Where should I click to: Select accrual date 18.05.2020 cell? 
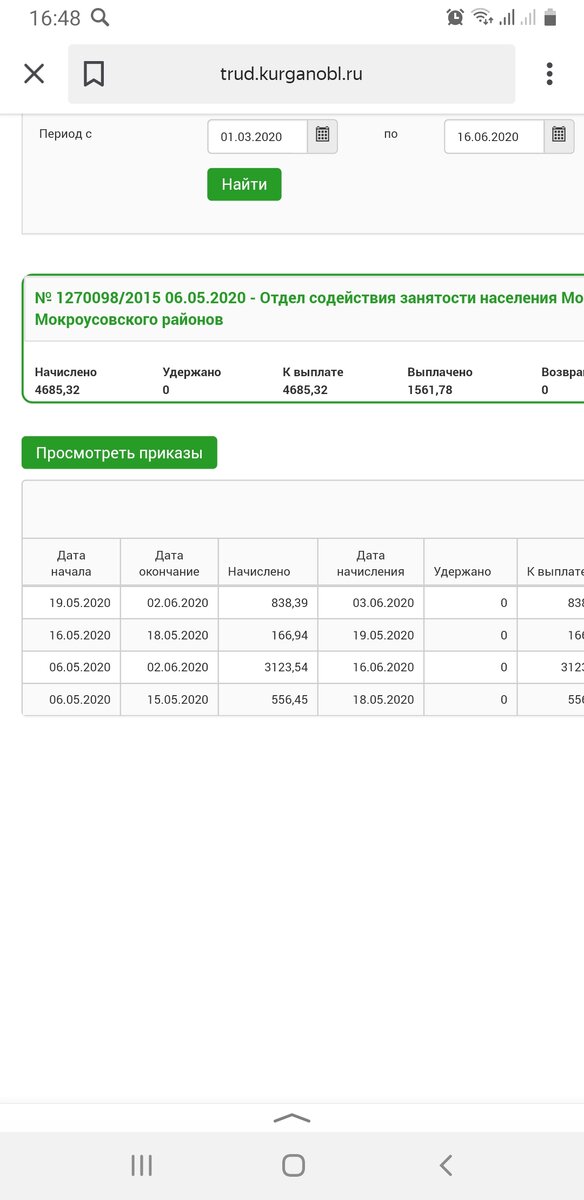point(371,700)
